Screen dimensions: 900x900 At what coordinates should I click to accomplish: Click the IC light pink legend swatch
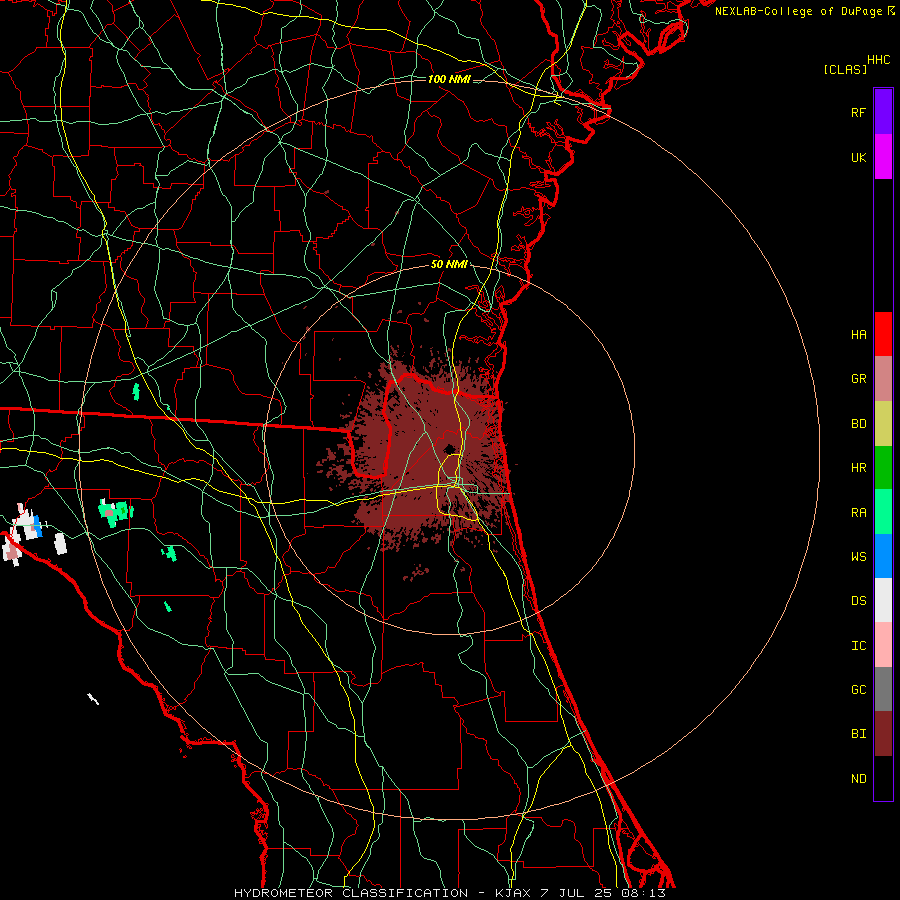pos(883,645)
